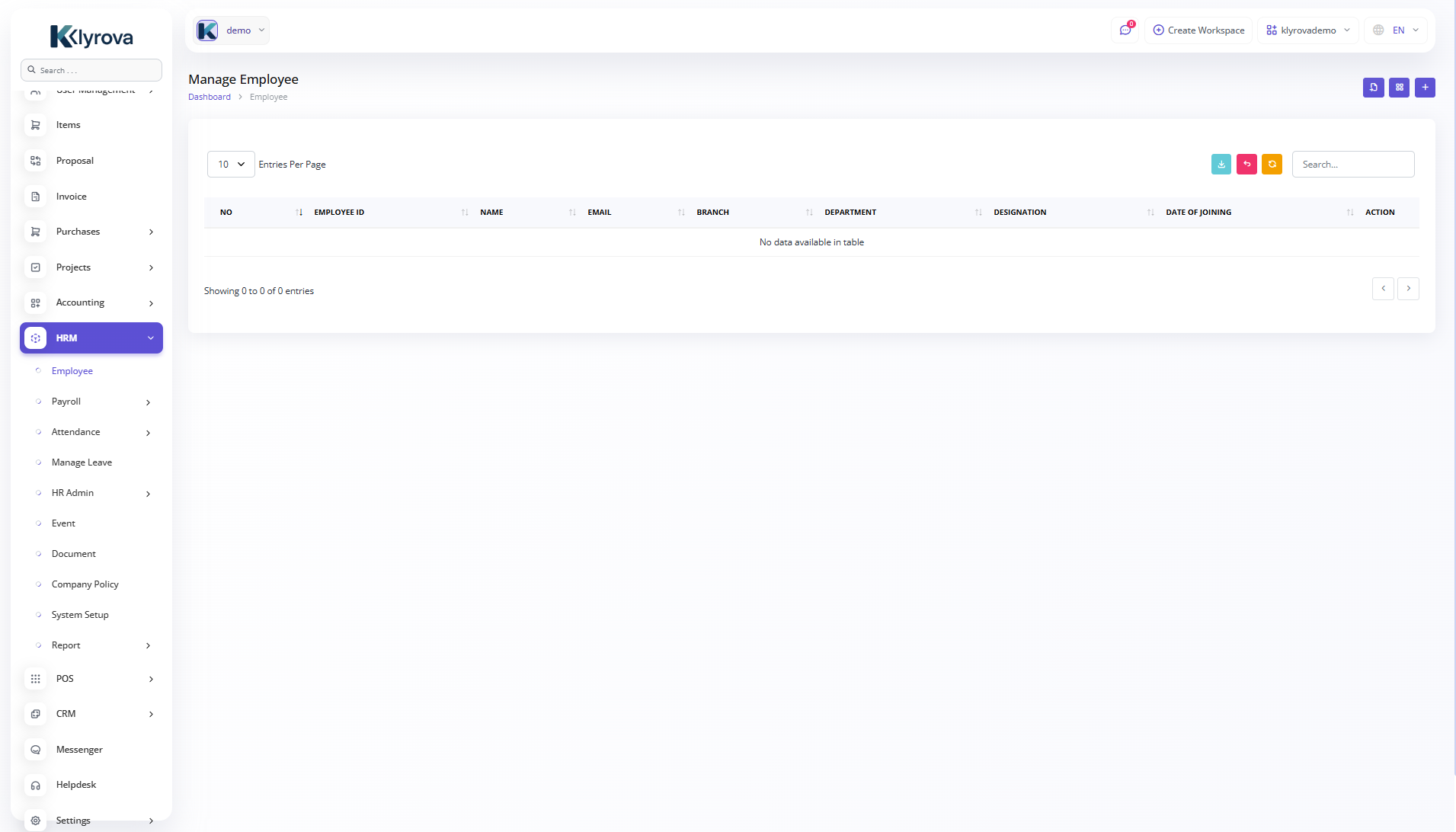Click the Create Workspace button
Screen dimensions: 1456x832
(x=1198, y=30)
